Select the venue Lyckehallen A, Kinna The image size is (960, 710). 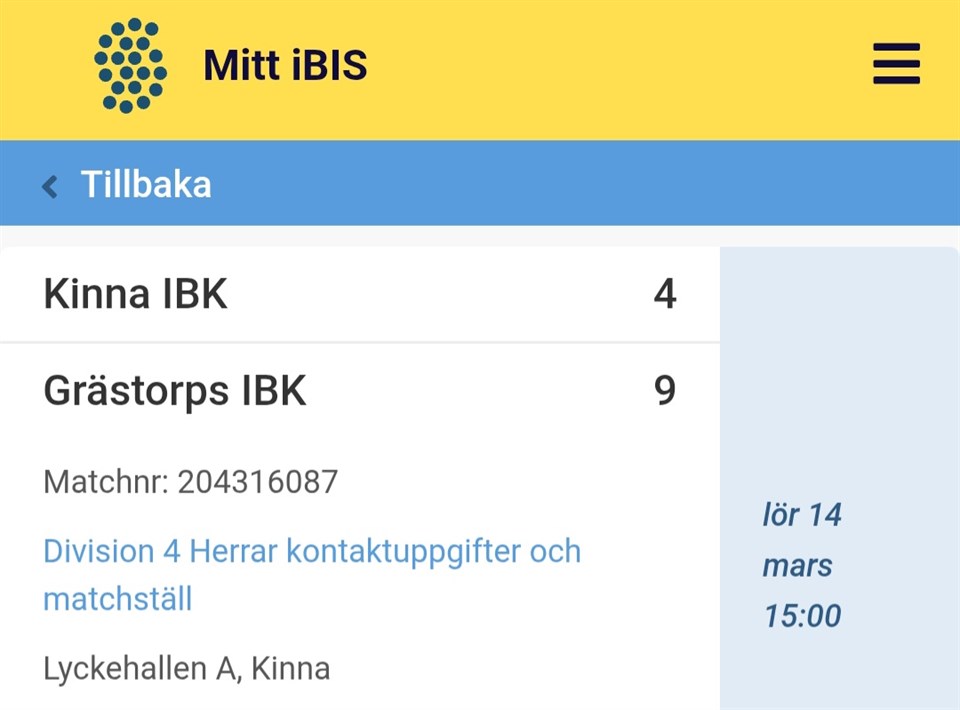pos(186,667)
